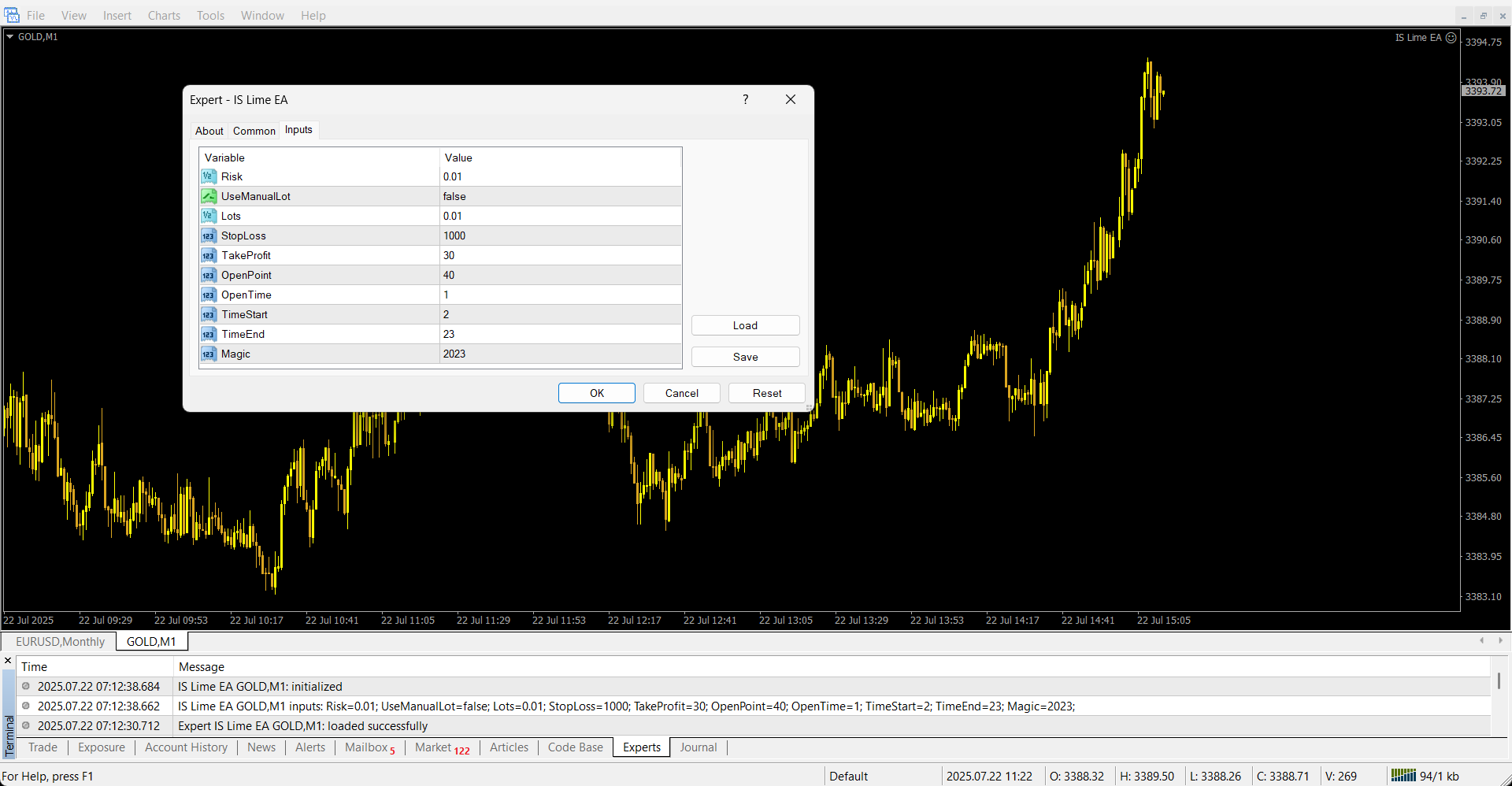Click the connection status bars icon
The image size is (1512, 786).
[1403, 775]
